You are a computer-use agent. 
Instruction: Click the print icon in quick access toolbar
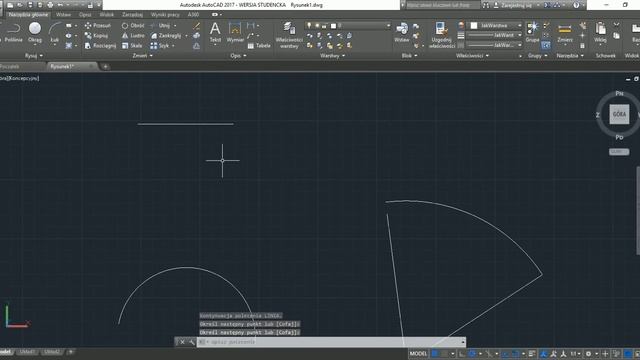pos(50,5)
